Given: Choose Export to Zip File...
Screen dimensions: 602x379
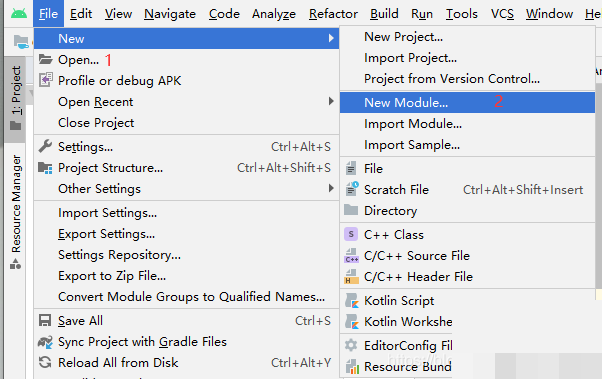Looking at the screenshot, I should point(186,276).
